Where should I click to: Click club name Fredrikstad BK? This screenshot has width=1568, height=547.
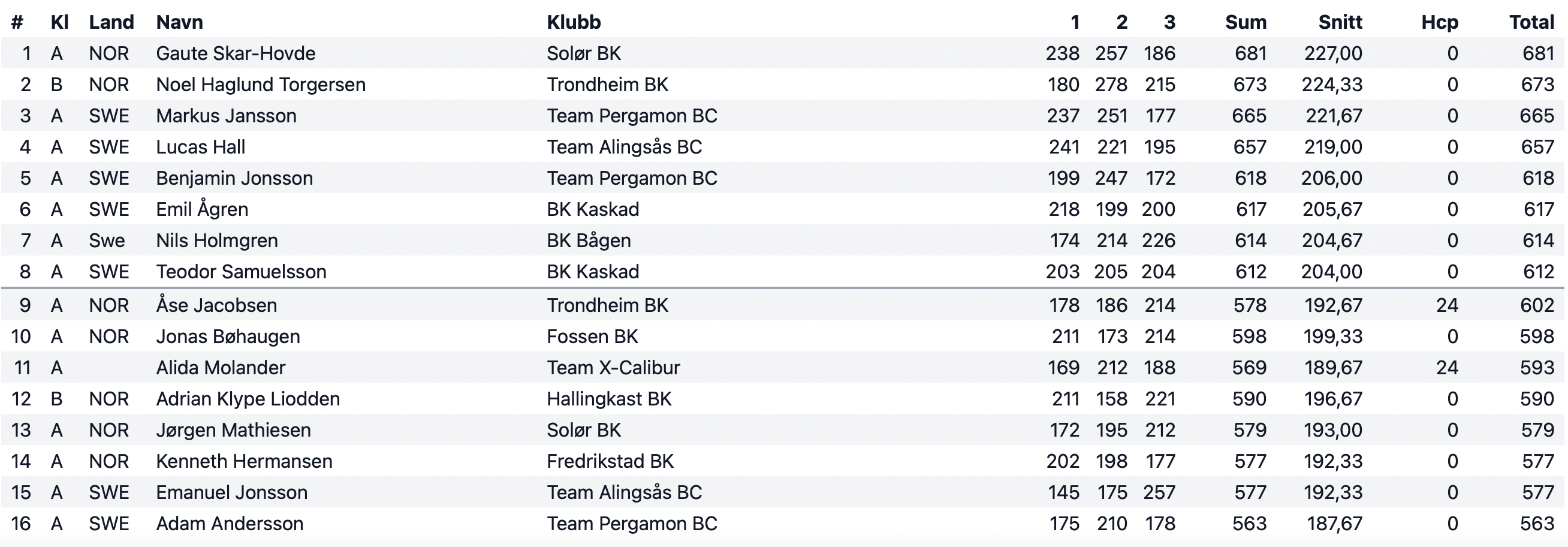(x=610, y=461)
